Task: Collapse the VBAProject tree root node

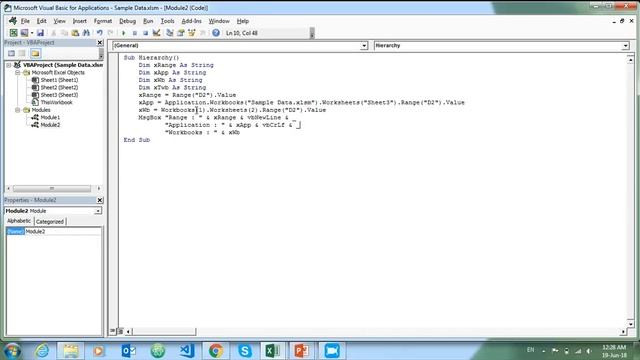Action: click(9, 65)
